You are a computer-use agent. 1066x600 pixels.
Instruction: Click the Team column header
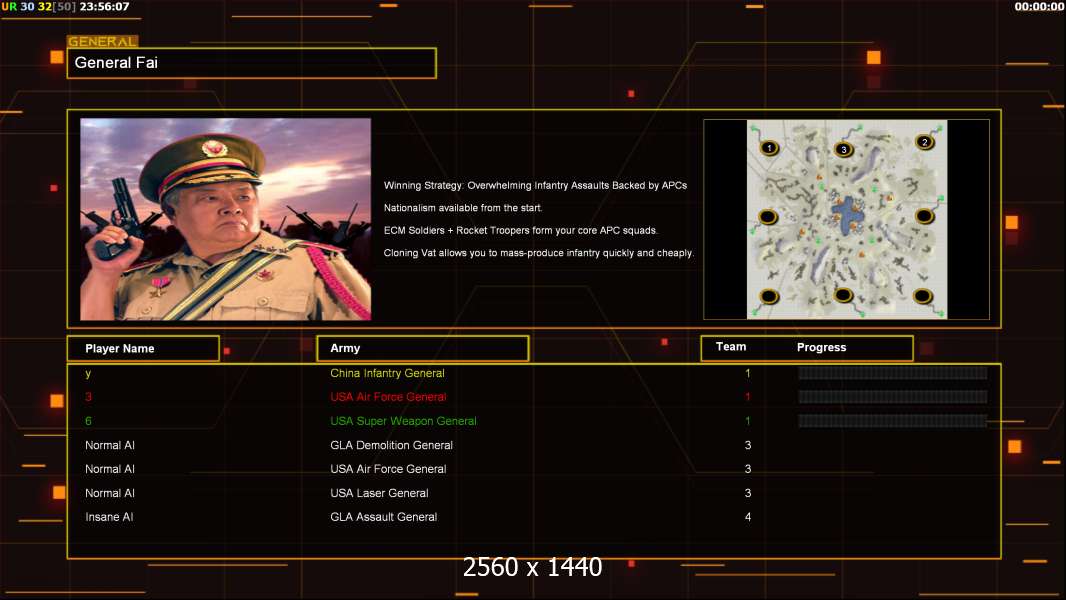(731, 347)
